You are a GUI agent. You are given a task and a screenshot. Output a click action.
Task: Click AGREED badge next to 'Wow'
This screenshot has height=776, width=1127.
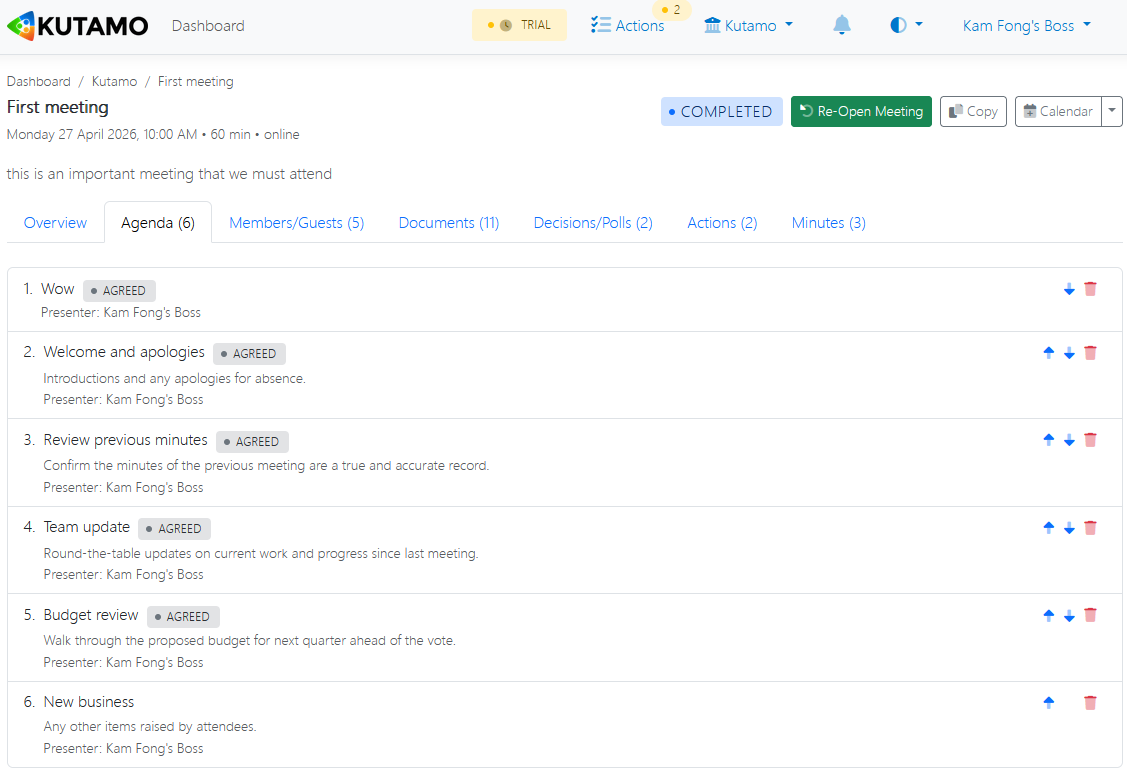pos(119,290)
